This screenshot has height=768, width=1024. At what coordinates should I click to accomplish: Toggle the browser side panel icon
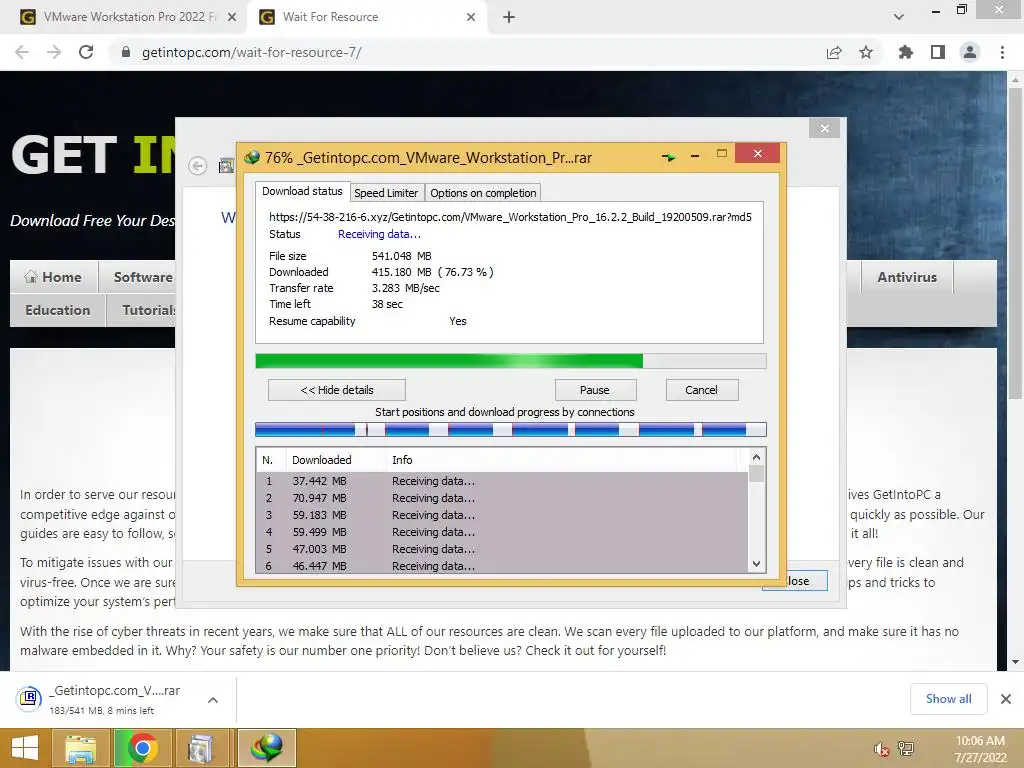[938, 52]
